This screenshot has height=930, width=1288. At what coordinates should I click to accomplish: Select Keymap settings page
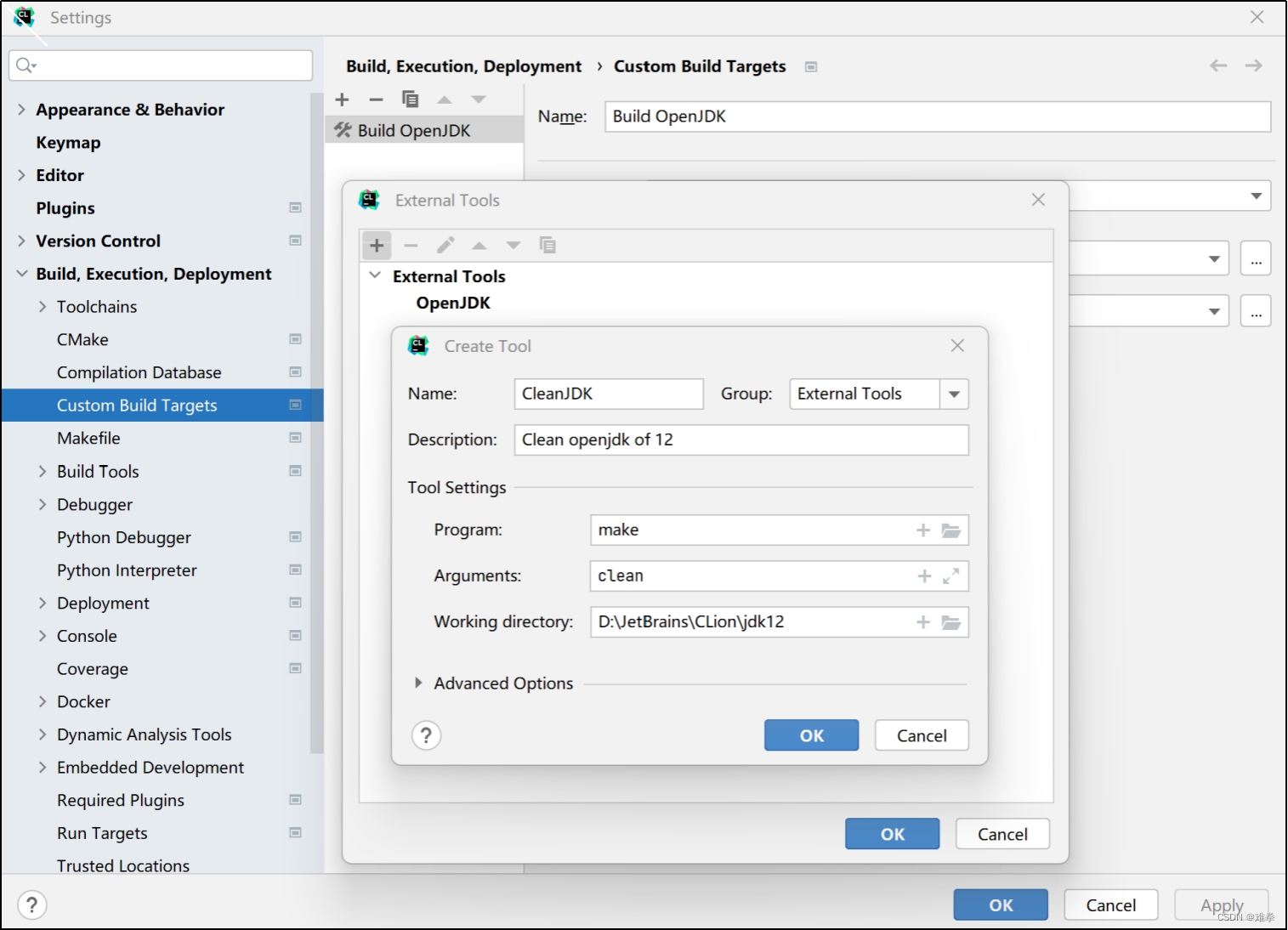pos(68,142)
